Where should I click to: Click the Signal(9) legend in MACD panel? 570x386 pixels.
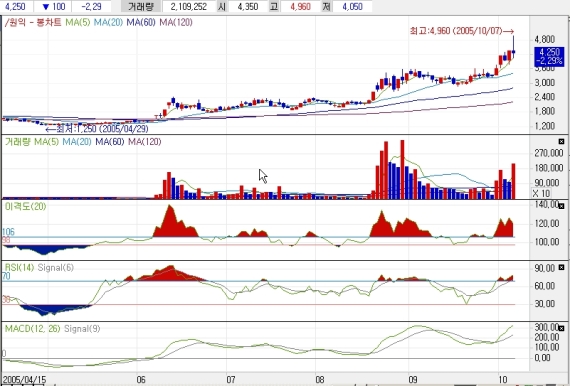82,329
